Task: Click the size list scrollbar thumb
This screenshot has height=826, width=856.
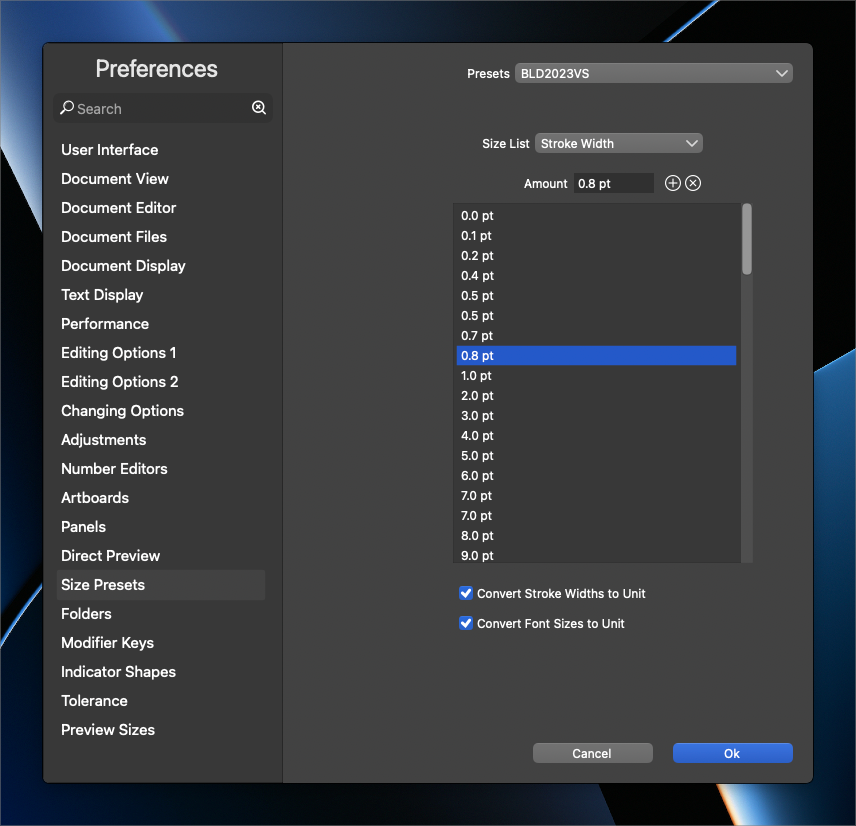Action: pos(747,238)
